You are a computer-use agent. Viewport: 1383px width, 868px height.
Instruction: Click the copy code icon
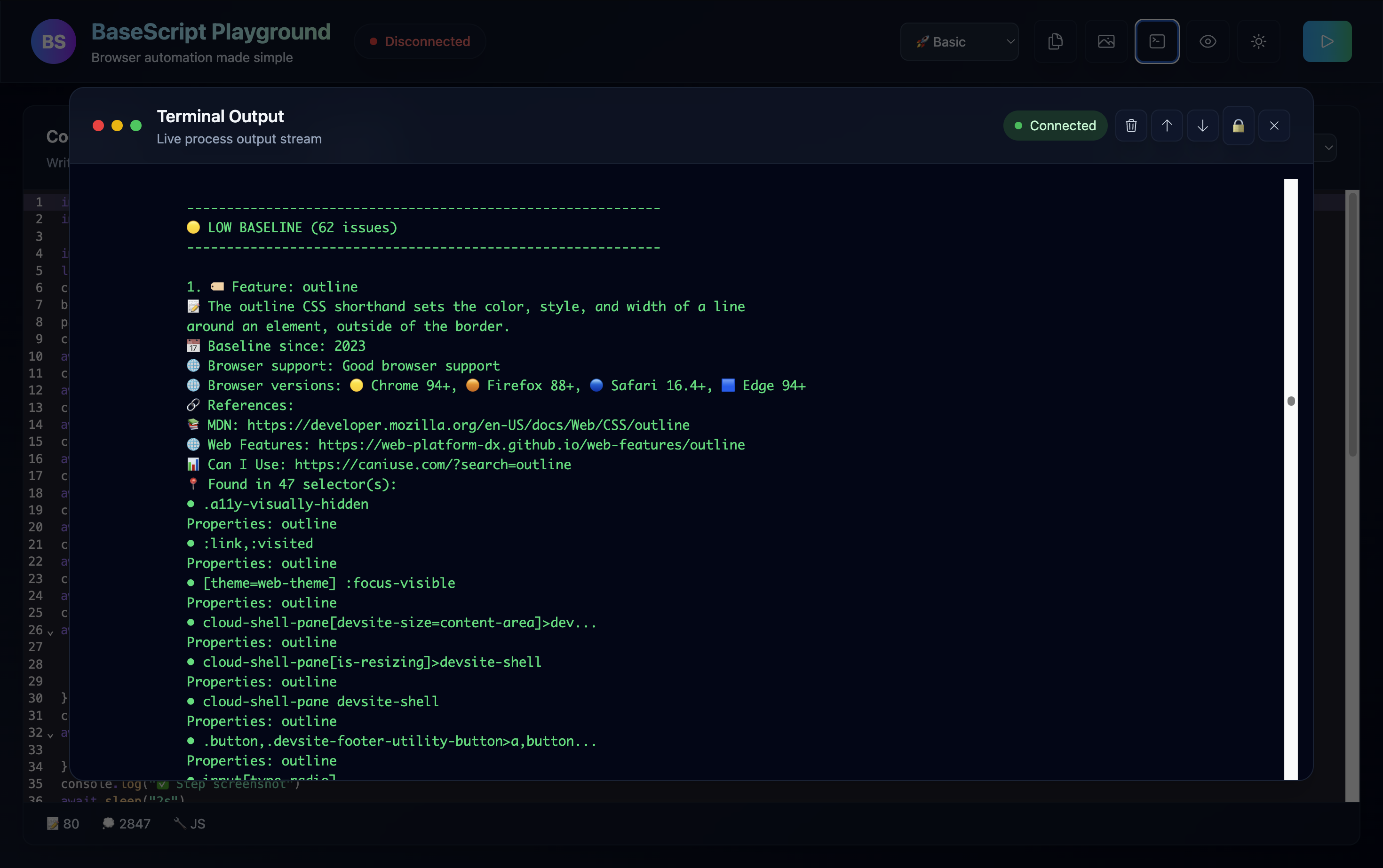(x=1055, y=41)
